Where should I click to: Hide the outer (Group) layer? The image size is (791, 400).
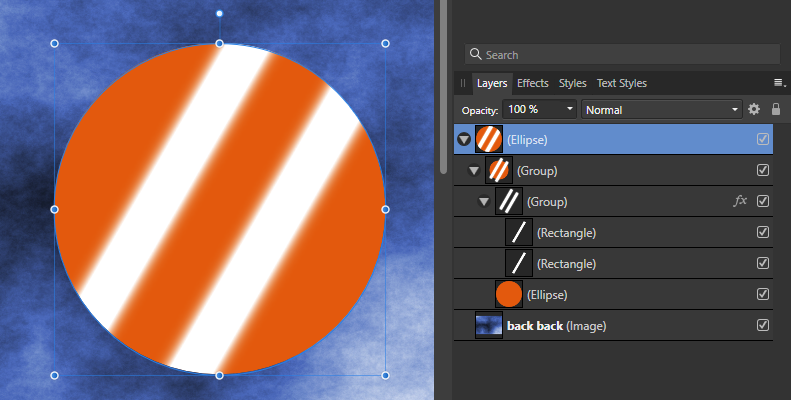point(763,170)
